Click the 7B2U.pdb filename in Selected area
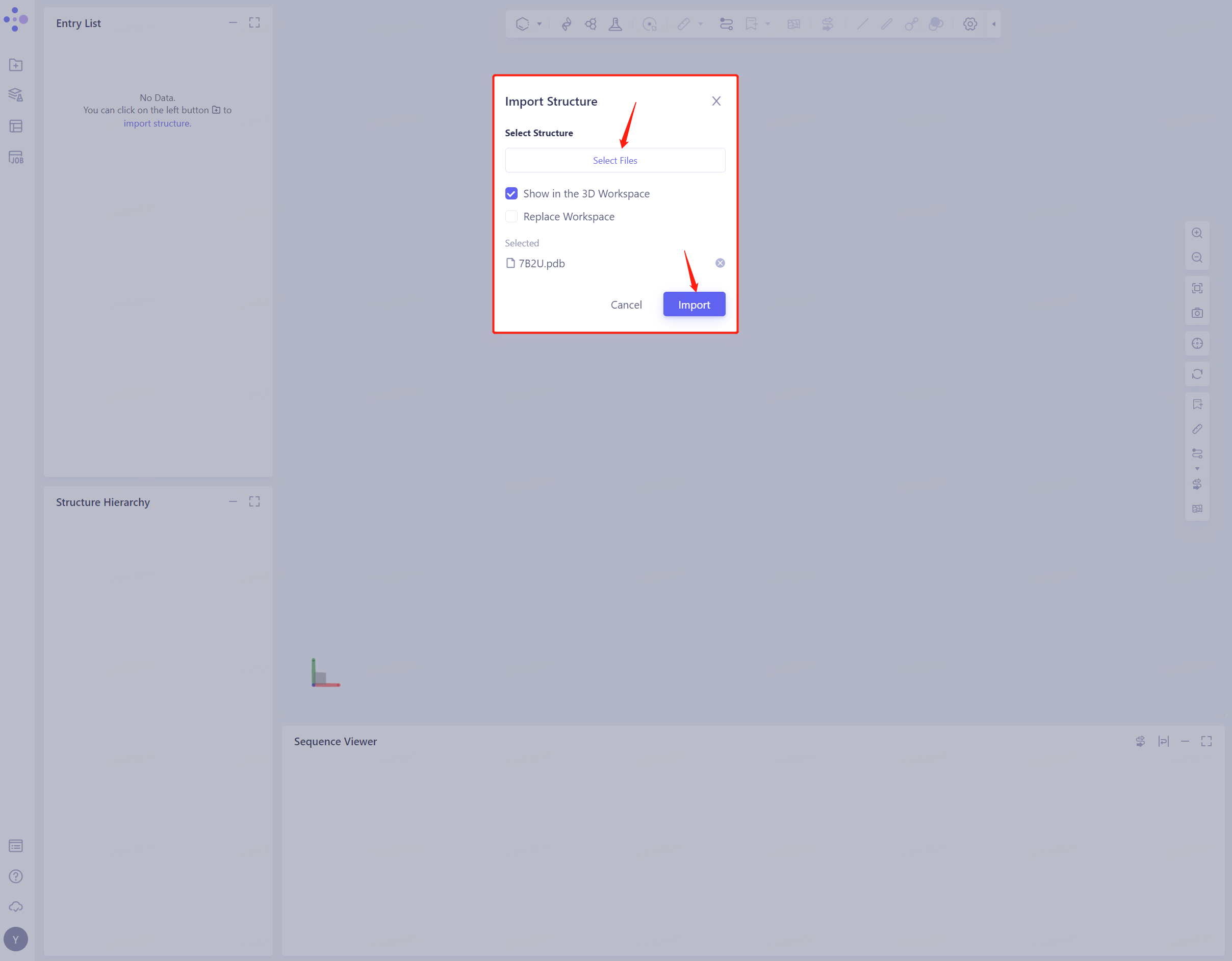 point(542,263)
